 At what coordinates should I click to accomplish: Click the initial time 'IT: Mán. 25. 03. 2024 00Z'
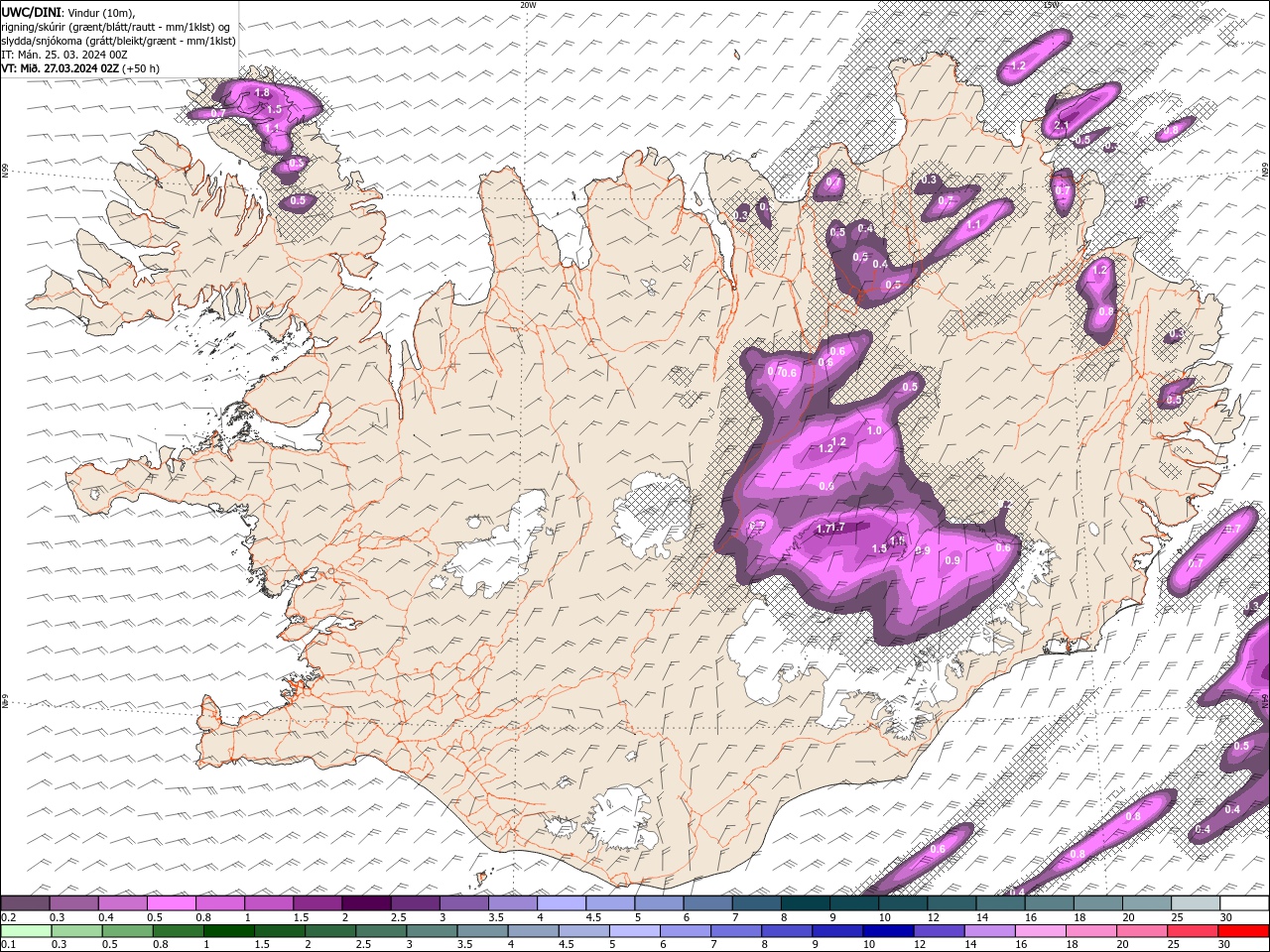(x=63, y=55)
